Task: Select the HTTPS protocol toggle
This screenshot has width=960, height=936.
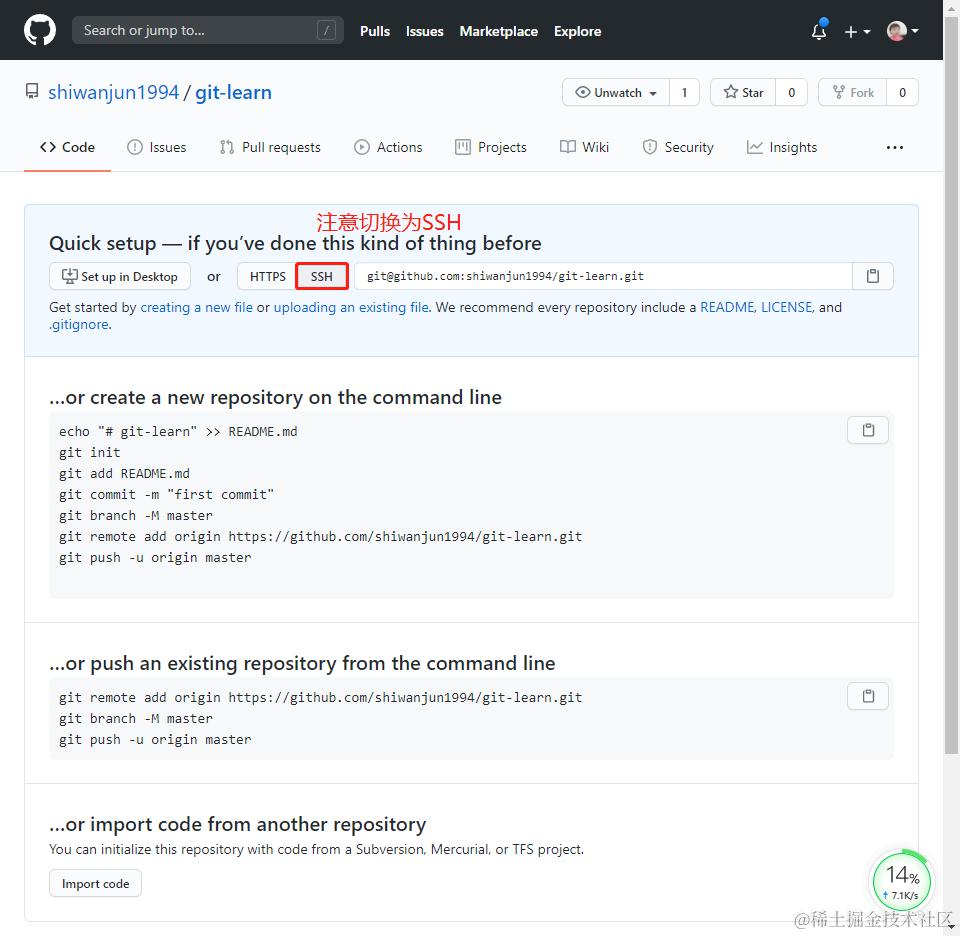Action: pyautogui.click(x=268, y=277)
